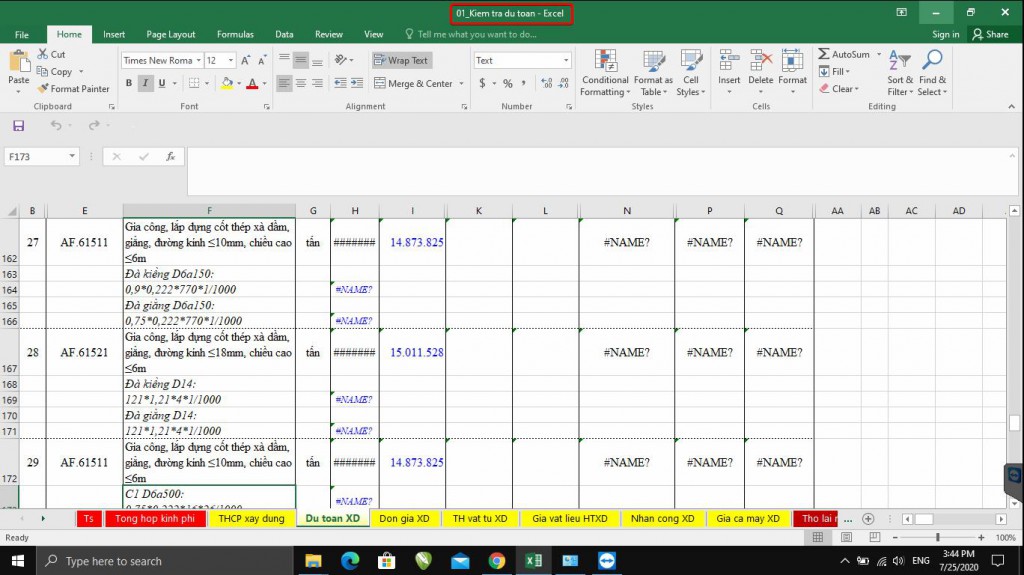Open the Fill dropdown
Viewport: 1024px width, 575px height.
[x=834, y=71]
